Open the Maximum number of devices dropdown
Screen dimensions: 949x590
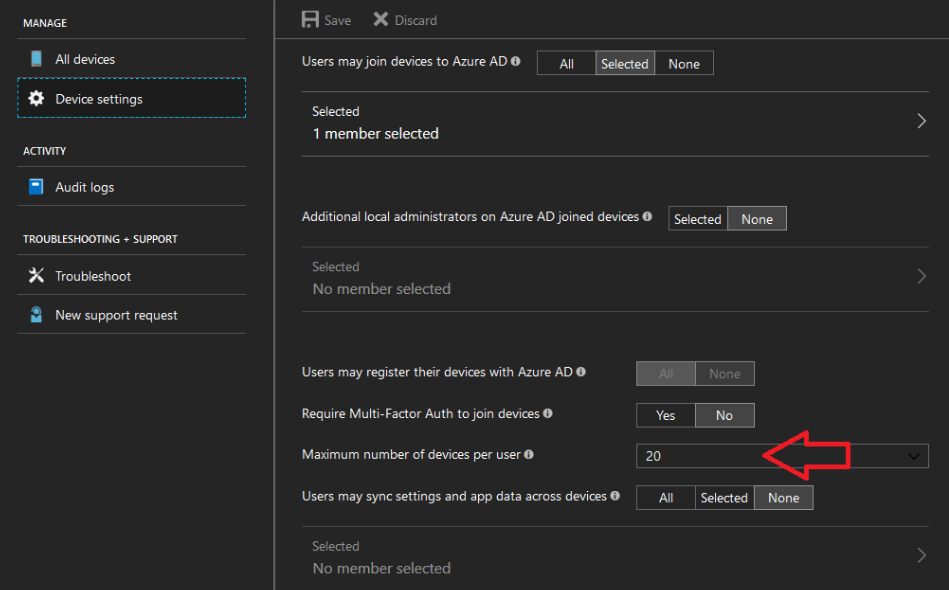(782, 456)
